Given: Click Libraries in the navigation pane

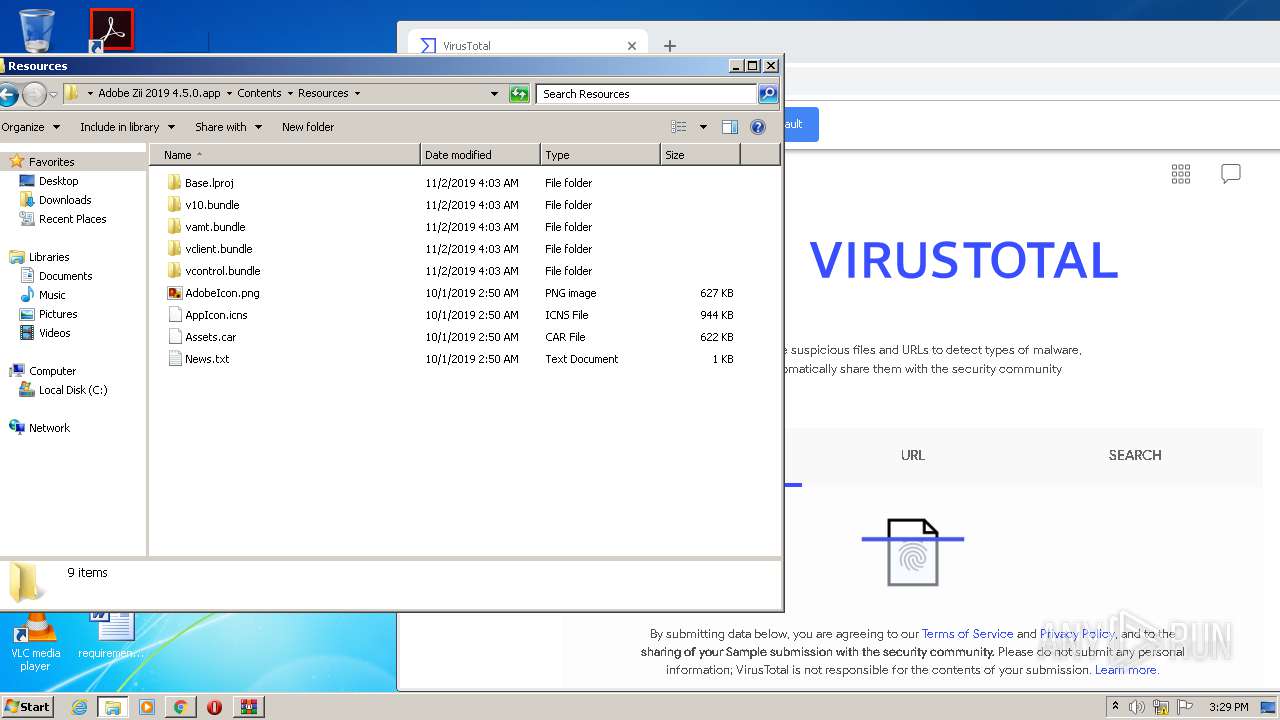Looking at the screenshot, I should click(49, 257).
